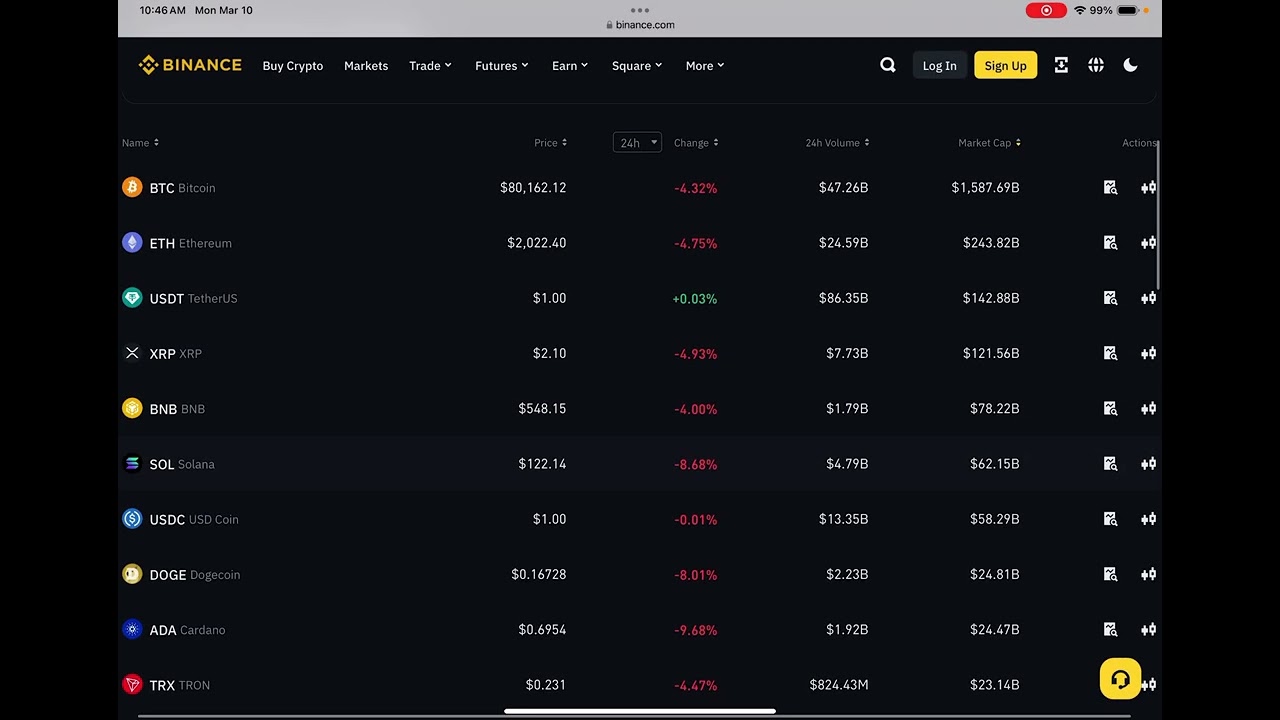Open the trade chart icon in USDT row
The height and width of the screenshot is (720, 1280).
click(1149, 298)
